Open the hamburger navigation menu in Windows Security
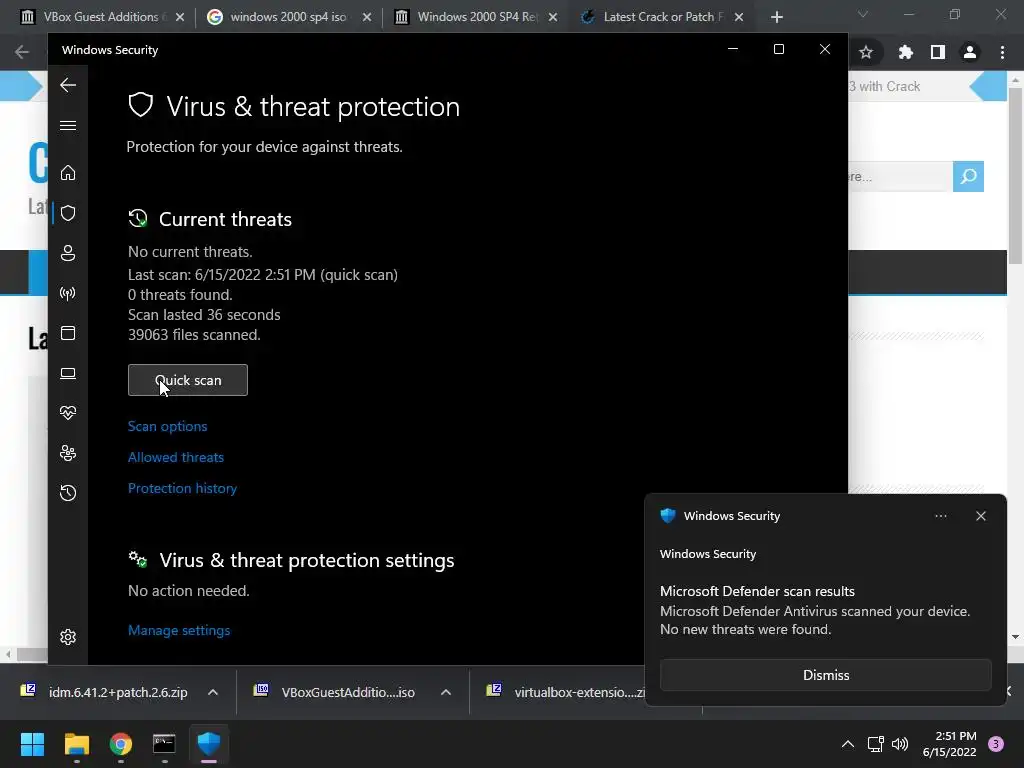Viewport: 1024px width, 768px height. pyautogui.click(x=68, y=125)
